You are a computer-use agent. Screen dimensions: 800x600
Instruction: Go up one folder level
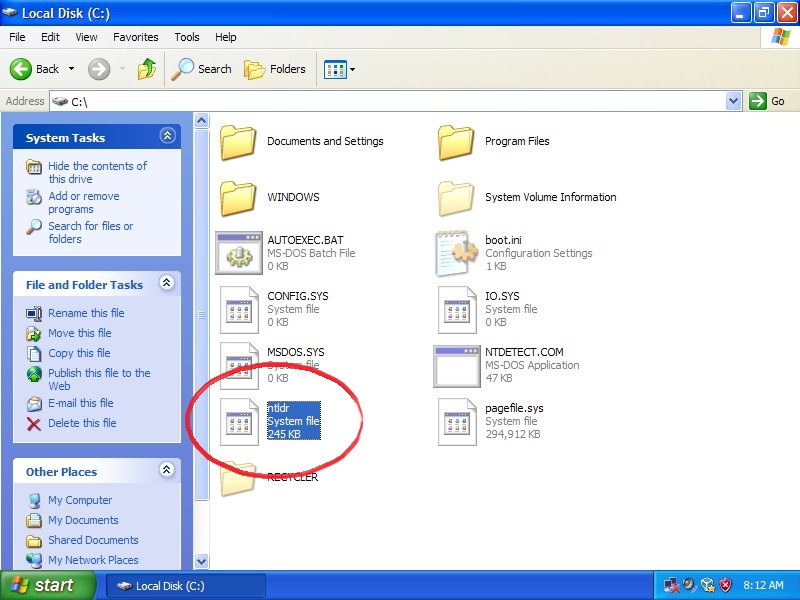point(147,69)
